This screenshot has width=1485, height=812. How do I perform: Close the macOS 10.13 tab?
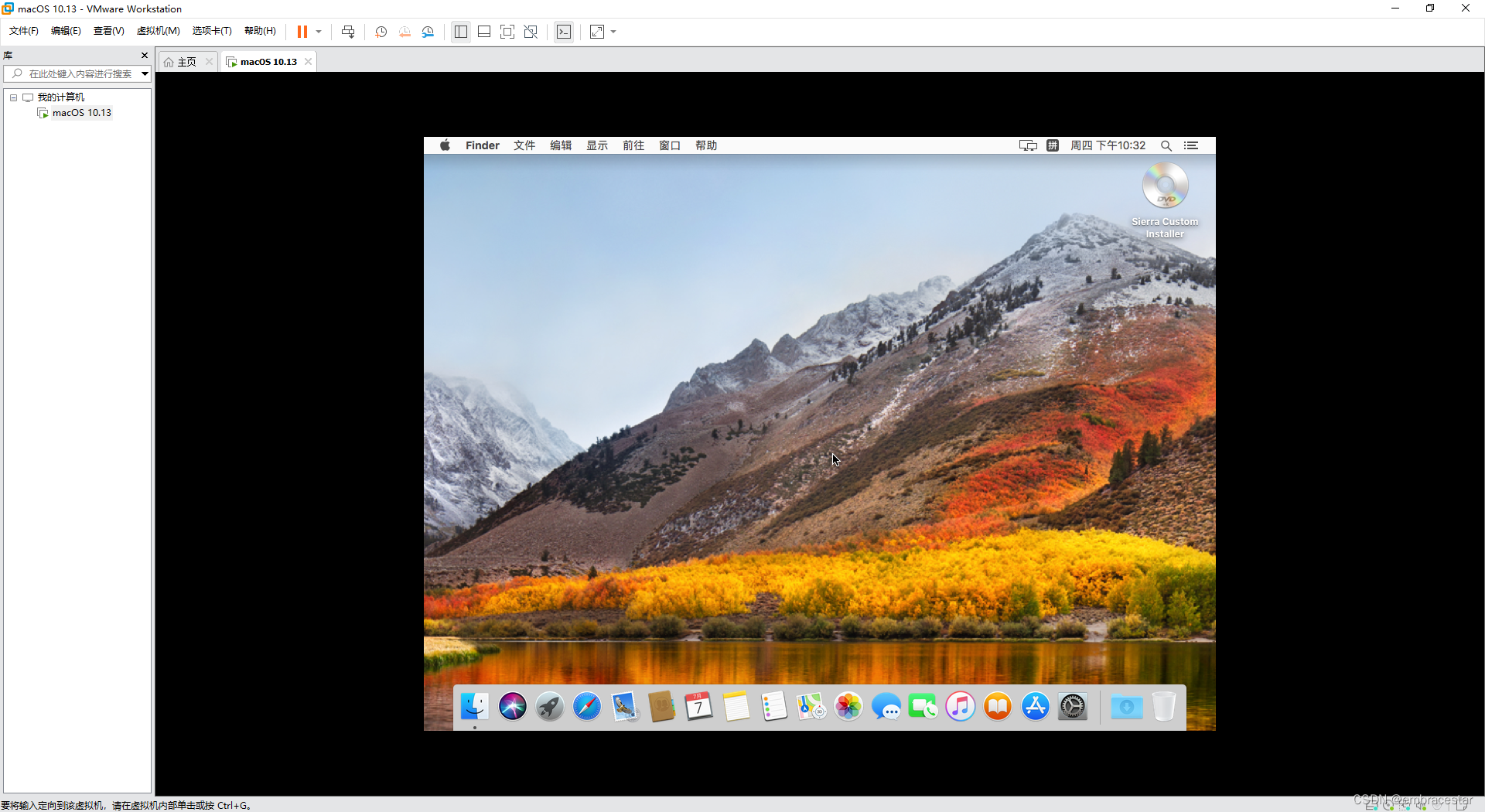[x=308, y=62]
